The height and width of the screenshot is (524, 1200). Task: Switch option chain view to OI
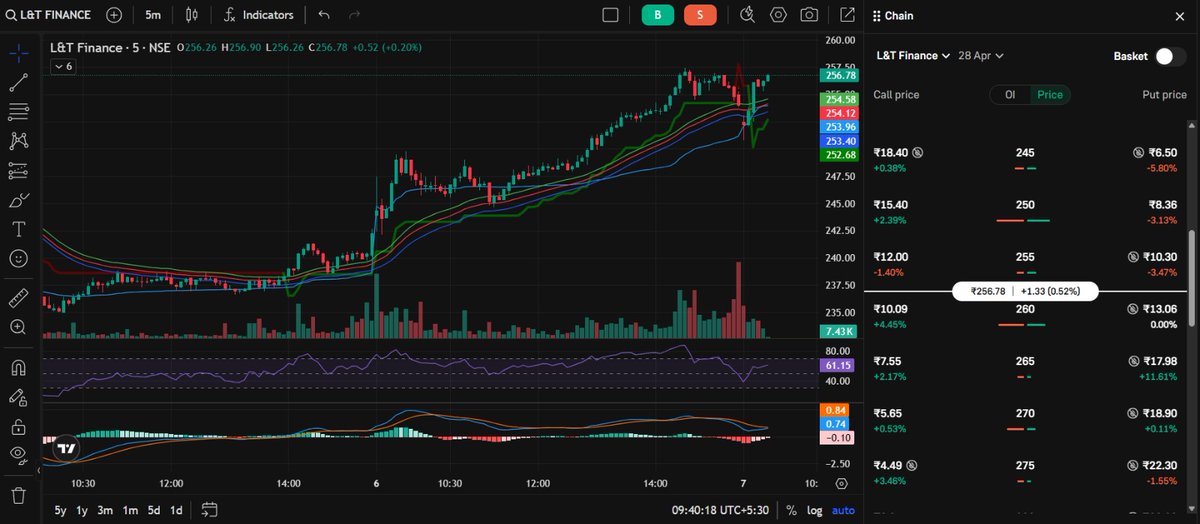pyautogui.click(x=1010, y=95)
